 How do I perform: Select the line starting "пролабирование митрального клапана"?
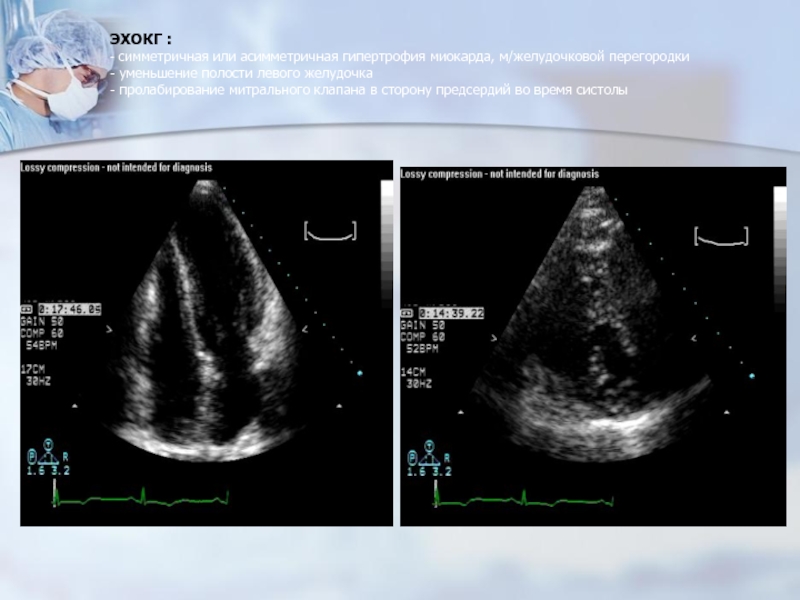[x=369, y=90]
